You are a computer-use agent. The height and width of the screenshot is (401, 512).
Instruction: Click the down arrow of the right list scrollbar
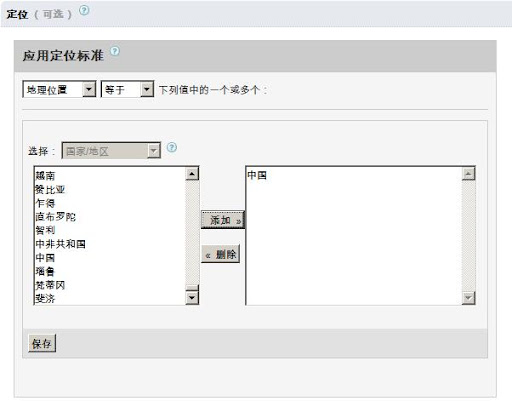point(468,297)
